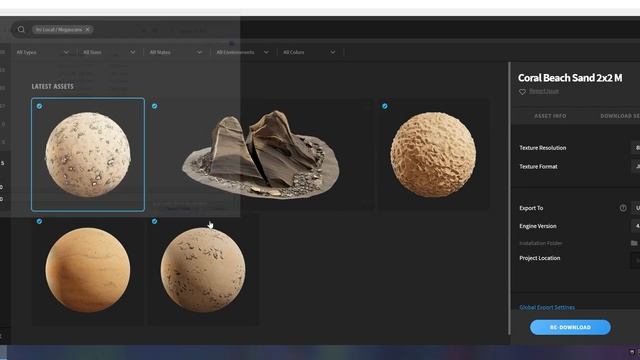640x360 pixels.
Task: Click the downloaded checkmark on the rock formation asset
Action: click(154, 106)
